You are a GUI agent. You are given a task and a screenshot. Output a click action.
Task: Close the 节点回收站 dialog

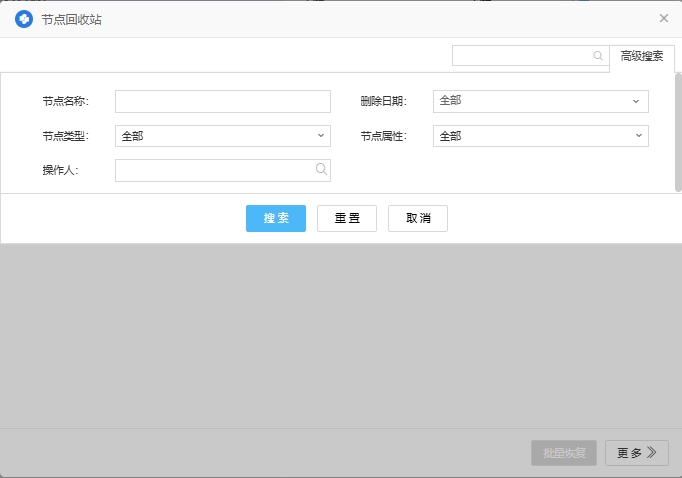point(664,18)
